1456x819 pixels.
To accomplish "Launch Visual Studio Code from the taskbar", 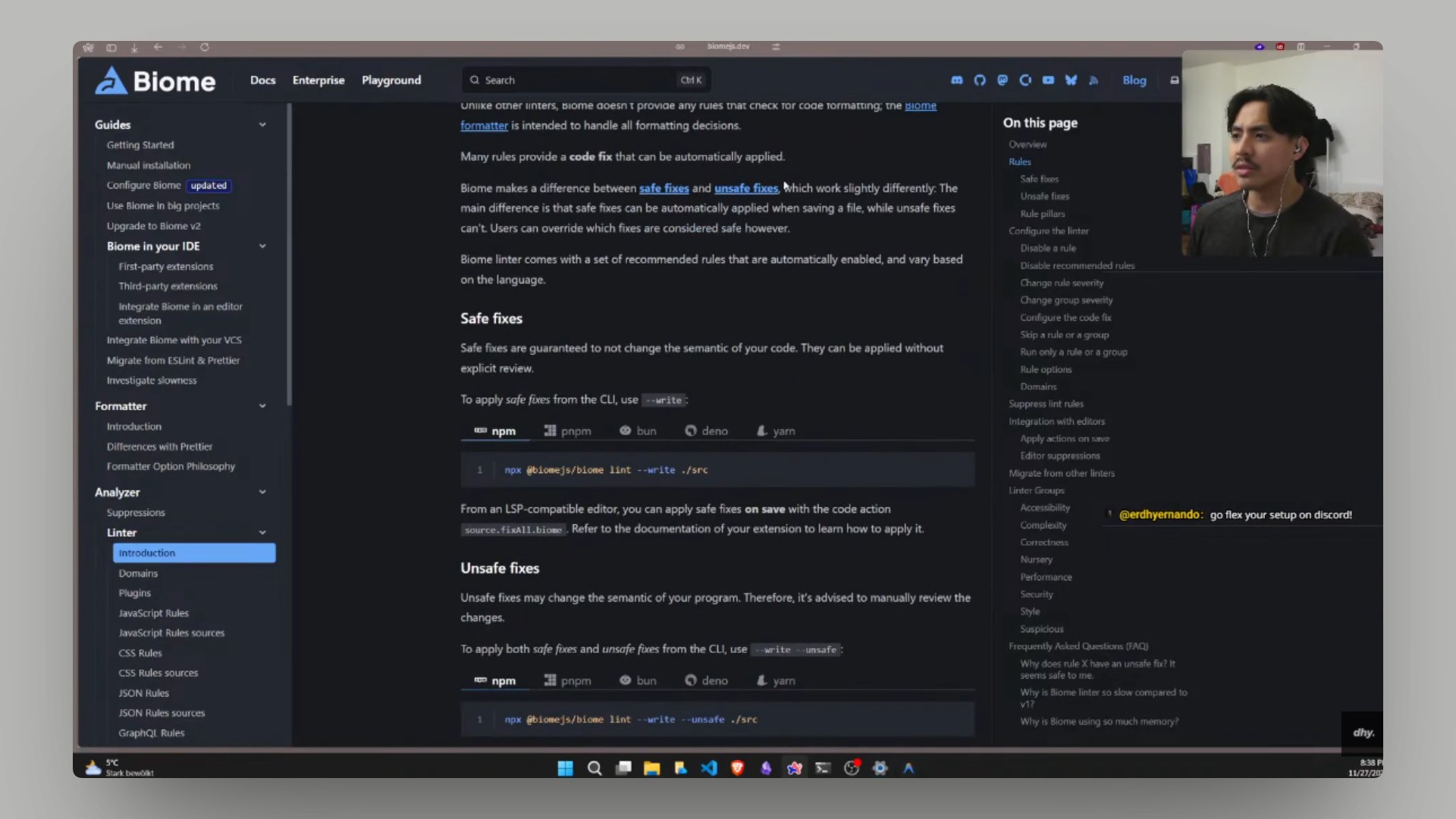I will coord(709,768).
